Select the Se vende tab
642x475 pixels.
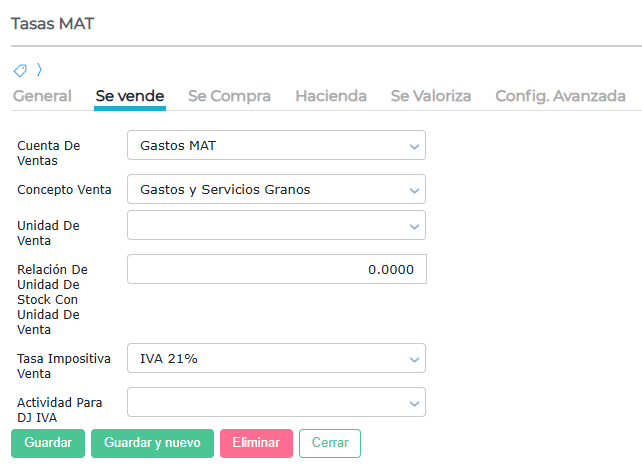130,96
